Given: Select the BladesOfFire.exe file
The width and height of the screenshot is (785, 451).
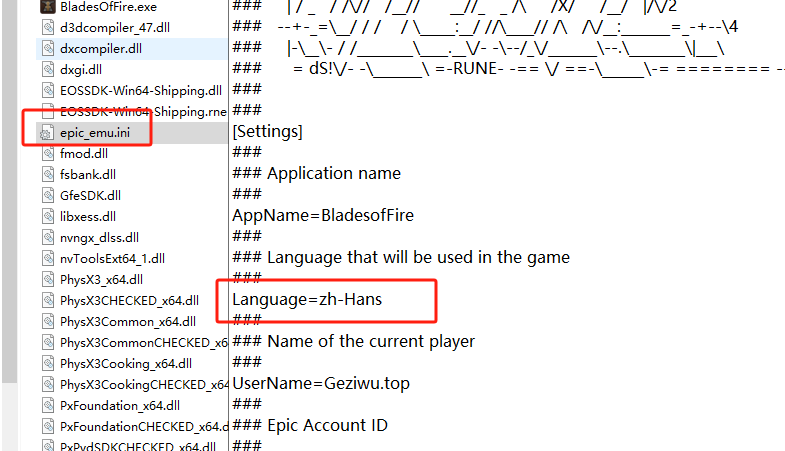Looking at the screenshot, I should [x=108, y=7].
